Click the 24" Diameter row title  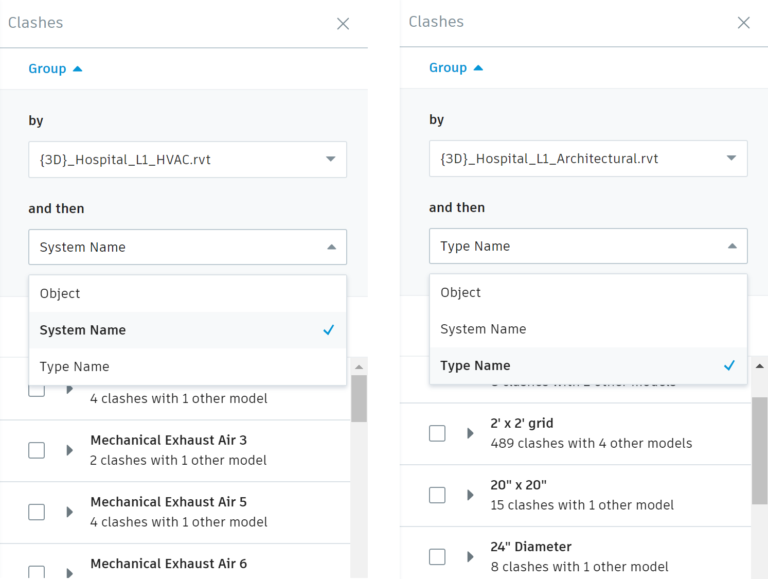pyautogui.click(x=531, y=547)
